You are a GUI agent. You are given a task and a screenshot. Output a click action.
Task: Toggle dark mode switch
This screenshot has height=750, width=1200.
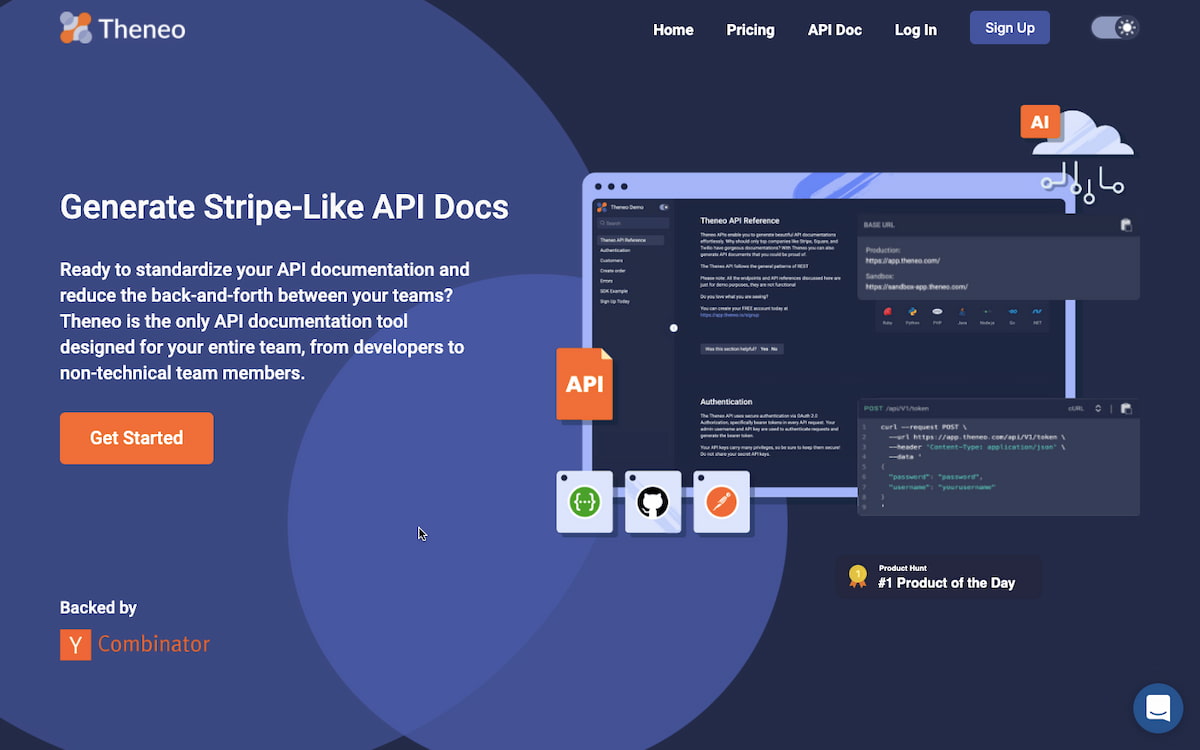click(x=1114, y=28)
